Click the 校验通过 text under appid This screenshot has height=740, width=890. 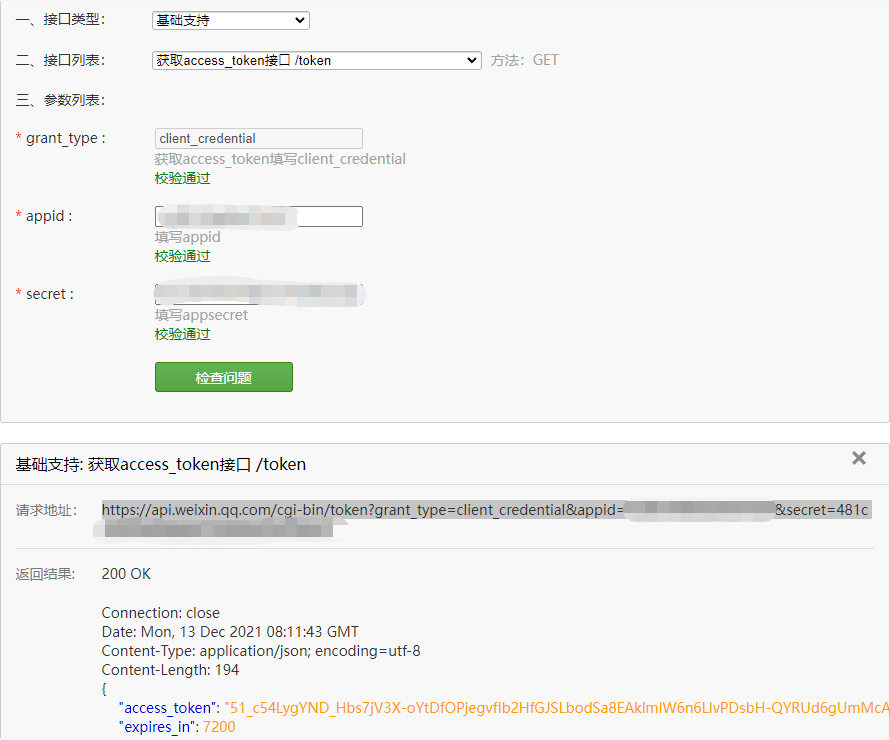(x=182, y=256)
